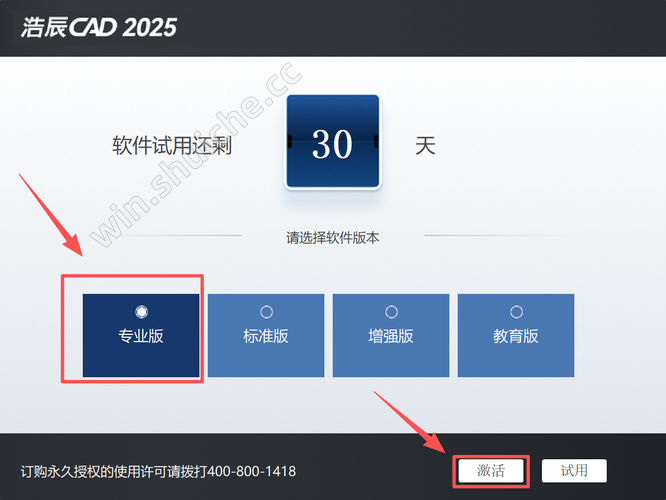Click the 30 days countdown flip counter
This screenshot has height=500, width=666.
tap(333, 141)
